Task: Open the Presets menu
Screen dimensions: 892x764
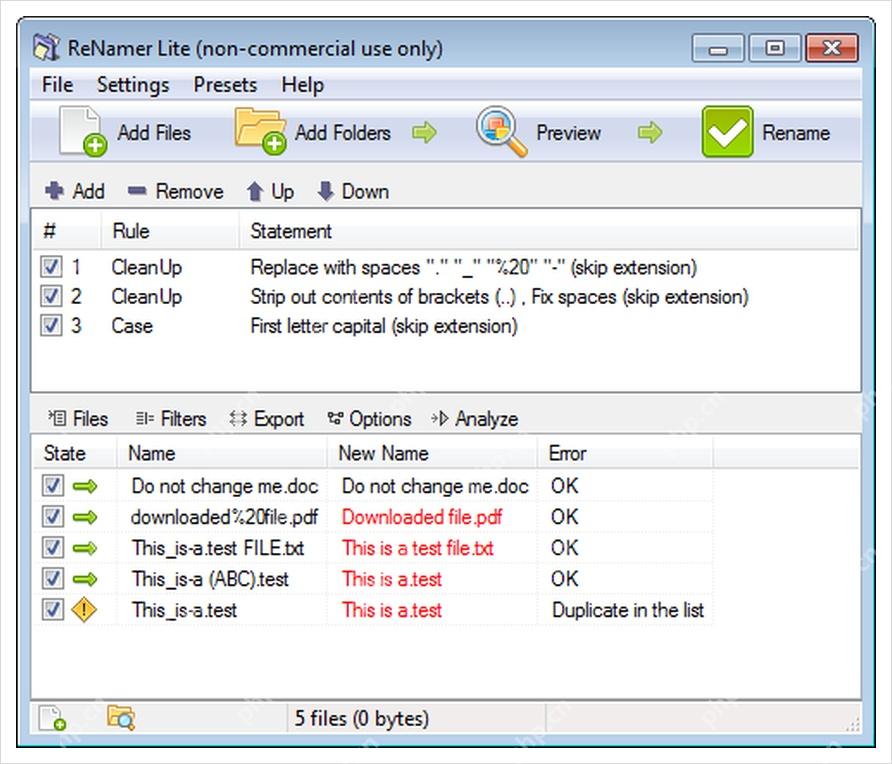Action: pos(225,85)
